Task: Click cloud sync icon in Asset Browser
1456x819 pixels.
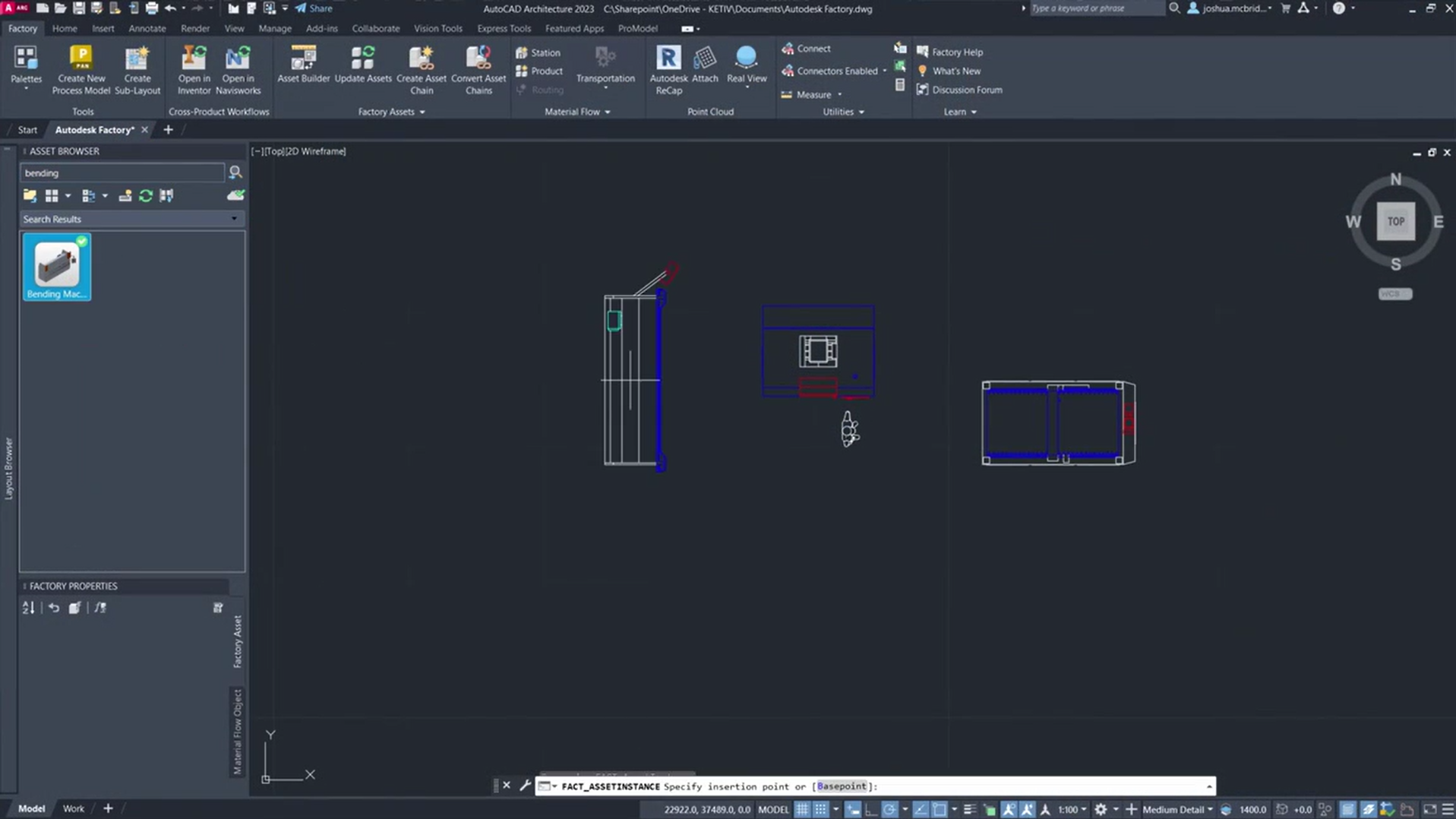Action: (x=235, y=196)
